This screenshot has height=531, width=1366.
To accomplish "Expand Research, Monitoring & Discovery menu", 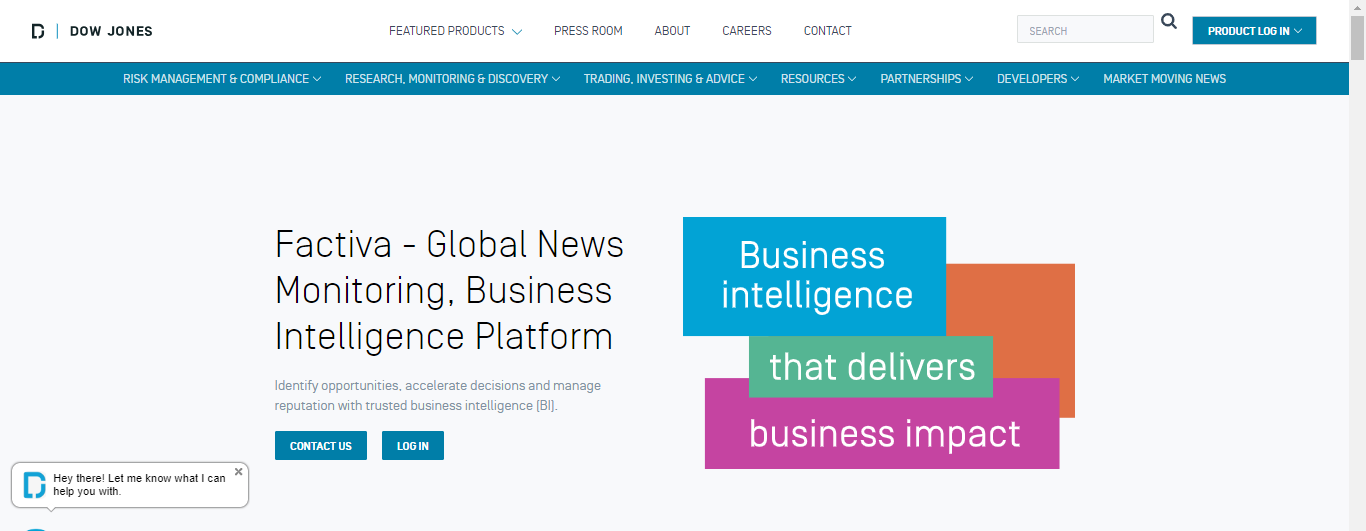I will coord(452,79).
